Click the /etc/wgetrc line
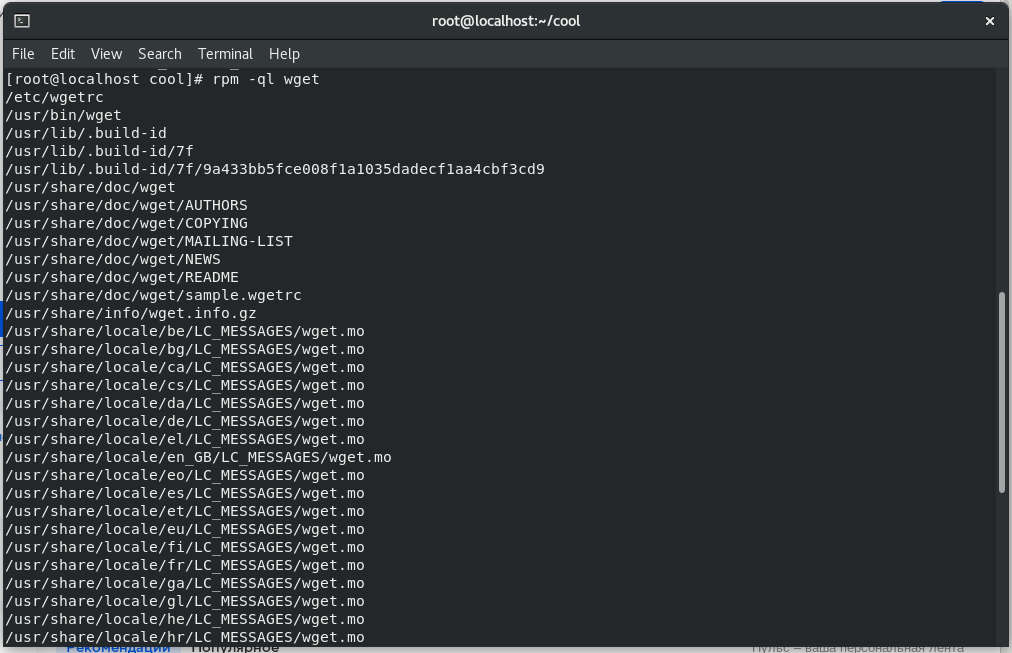This screenshot has height=653, width=1012. tap(54, 97)
